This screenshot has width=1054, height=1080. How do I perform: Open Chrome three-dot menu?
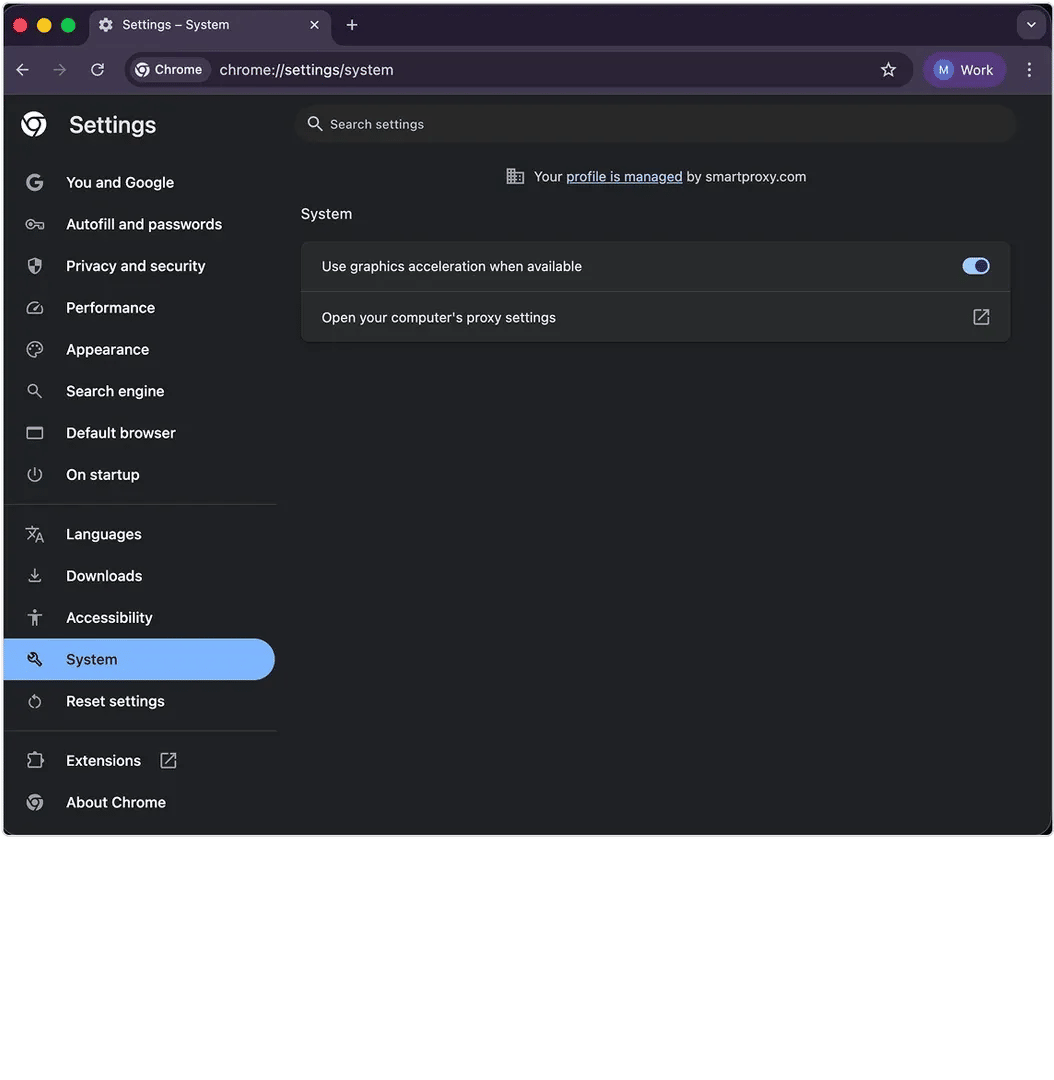tap(1029, 70)
